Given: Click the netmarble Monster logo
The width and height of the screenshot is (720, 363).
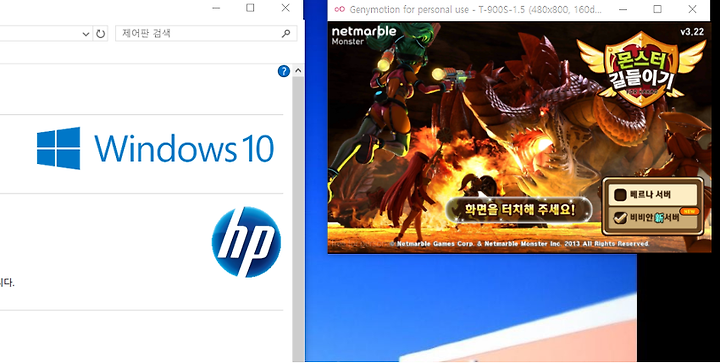Looking at the screenshot, I should [364, 35].
